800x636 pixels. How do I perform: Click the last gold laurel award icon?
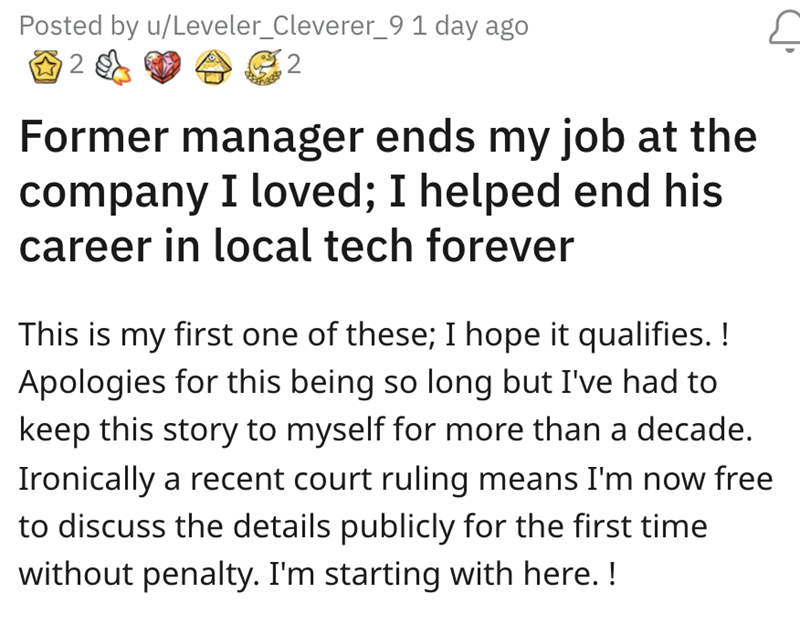coord(264,67)
